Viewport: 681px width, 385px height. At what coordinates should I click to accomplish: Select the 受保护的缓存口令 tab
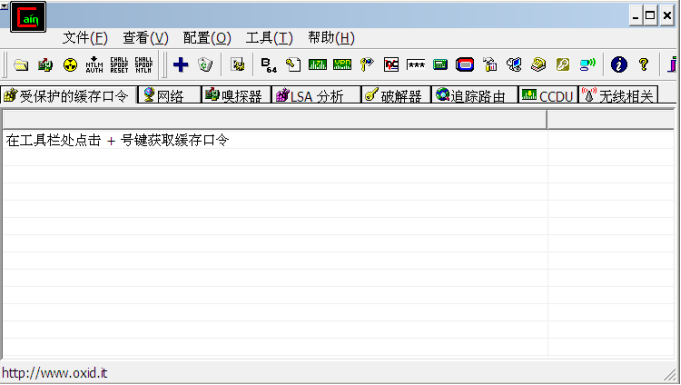tap(68, 96)
